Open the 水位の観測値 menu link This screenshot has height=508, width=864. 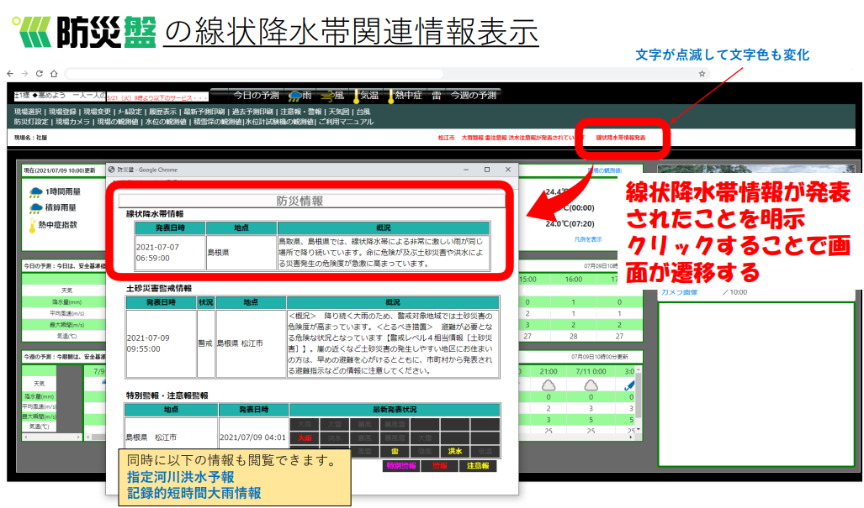tap(166, 122)
